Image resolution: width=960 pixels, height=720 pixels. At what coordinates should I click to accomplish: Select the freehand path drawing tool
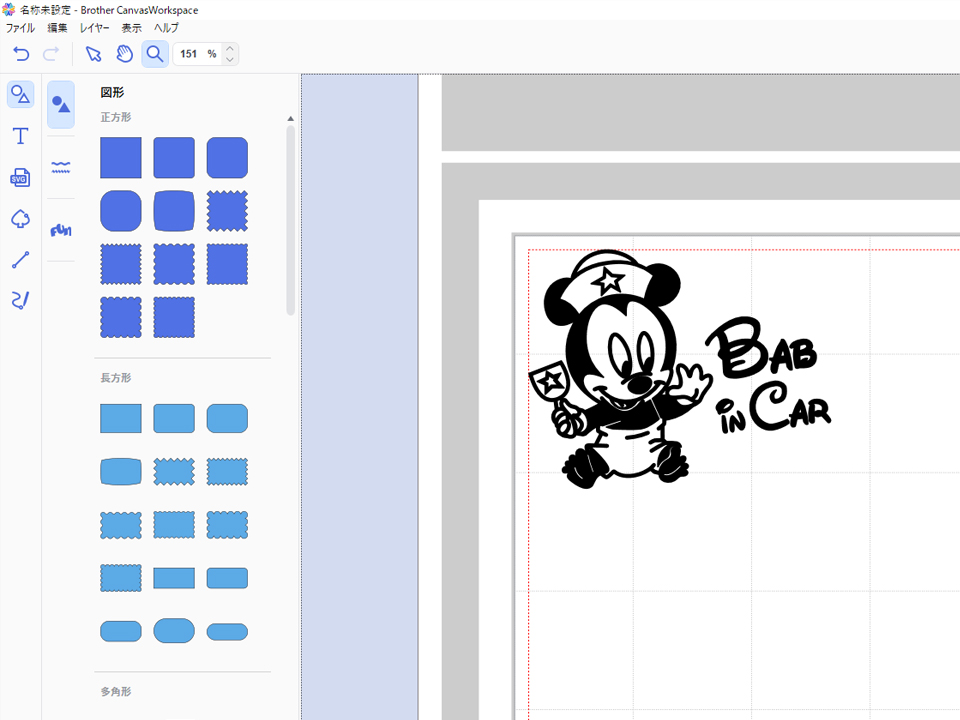pos(20,300)
